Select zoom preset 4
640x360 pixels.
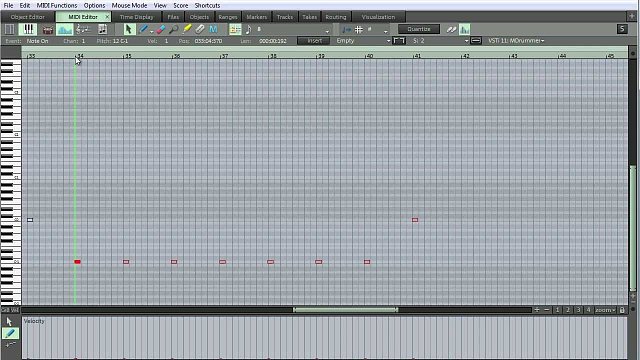point(588,310)
